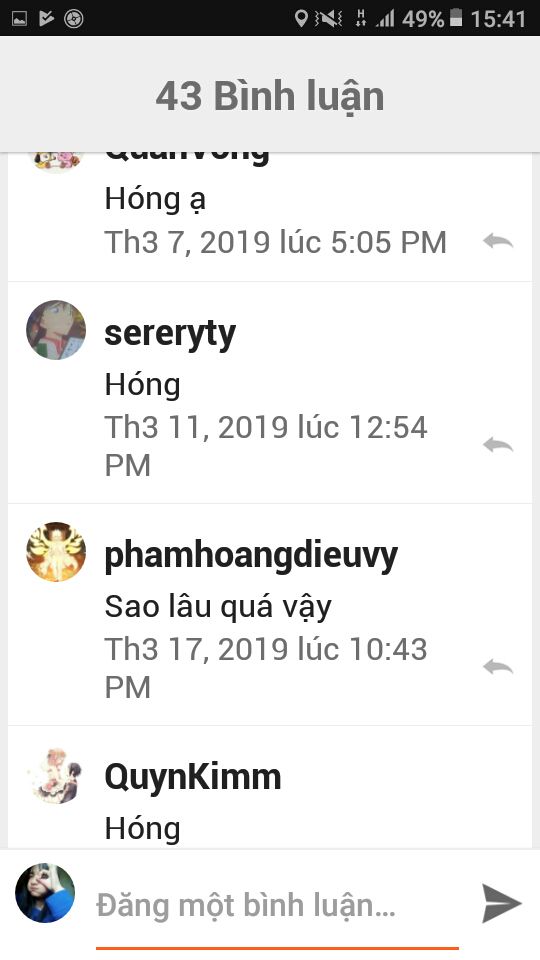Focus the 'Đăng một bình luận' input field

277,906
